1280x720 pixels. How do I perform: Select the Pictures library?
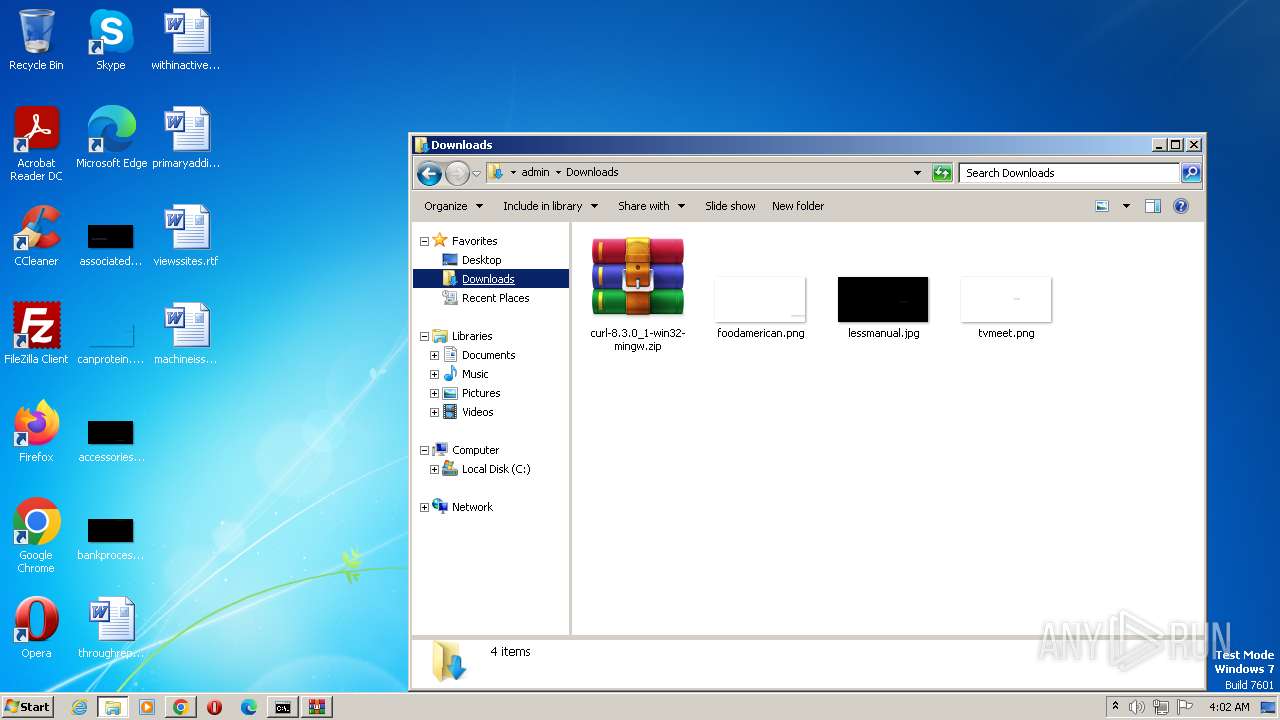coord(481,393)
